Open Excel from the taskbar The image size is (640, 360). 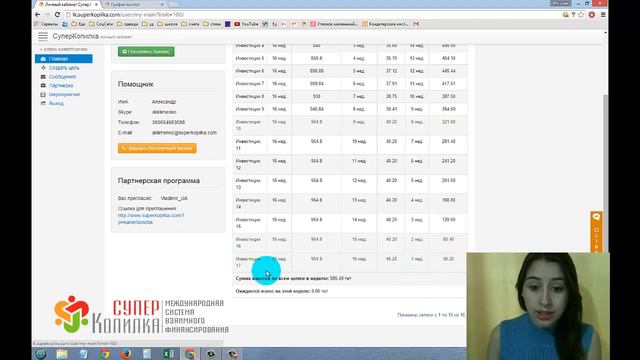[x=168, y=354]
